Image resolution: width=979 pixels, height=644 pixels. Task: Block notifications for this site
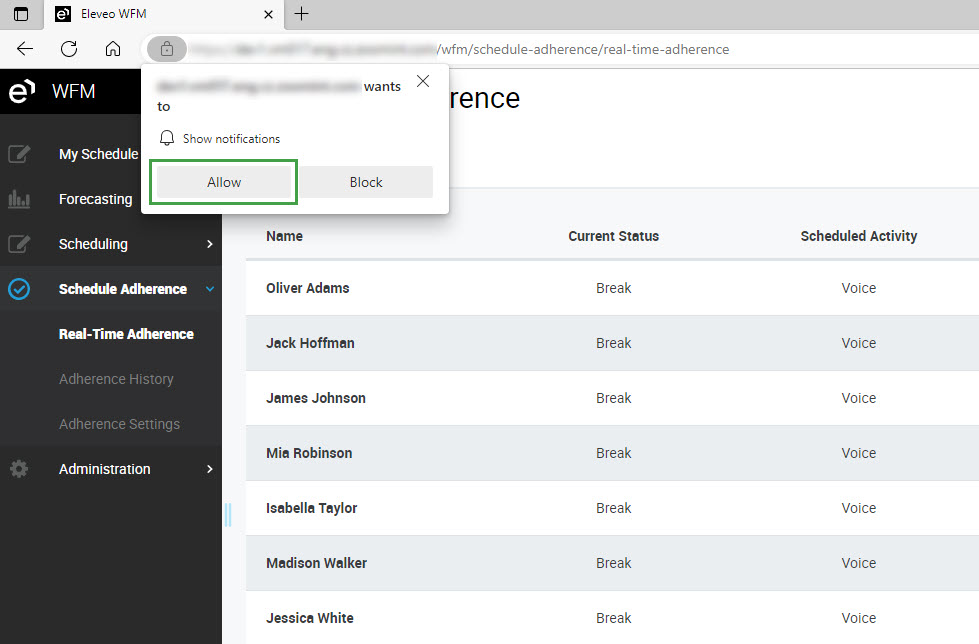366,182
